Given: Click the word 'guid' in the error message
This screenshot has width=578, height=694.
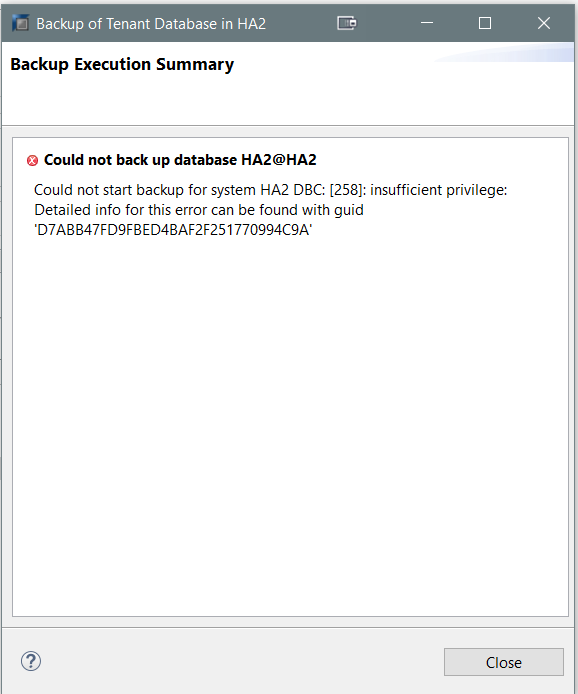Looking at the screenshot, I should coord(349,211).
